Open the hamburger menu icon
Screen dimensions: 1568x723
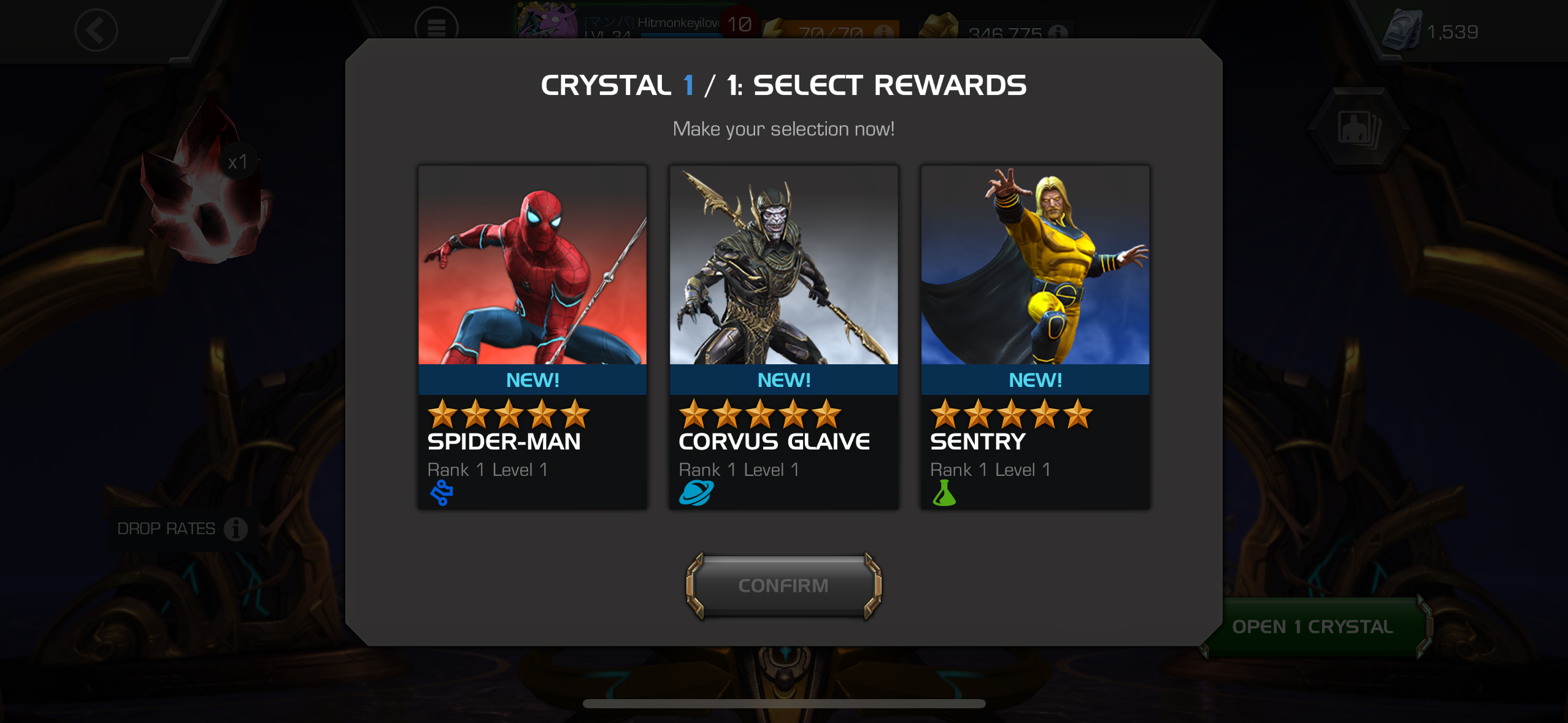(x=436, y=26)
